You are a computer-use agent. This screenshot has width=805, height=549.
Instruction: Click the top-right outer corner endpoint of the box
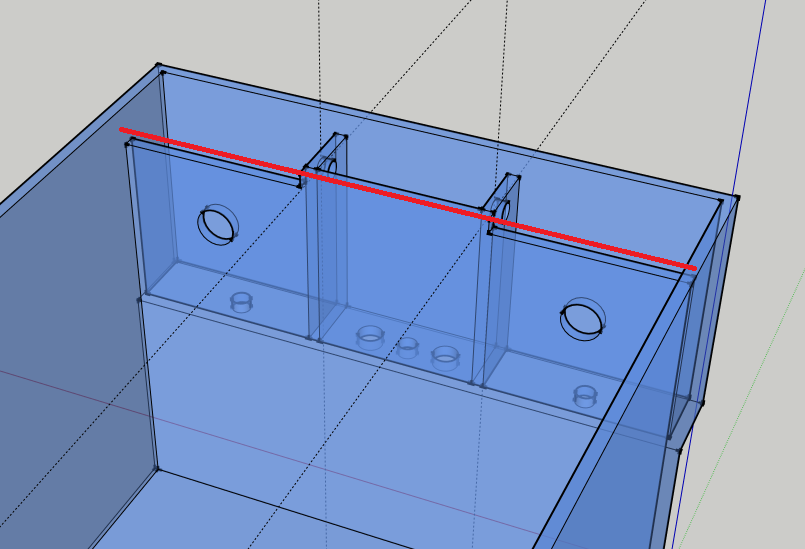coord(737,197)
